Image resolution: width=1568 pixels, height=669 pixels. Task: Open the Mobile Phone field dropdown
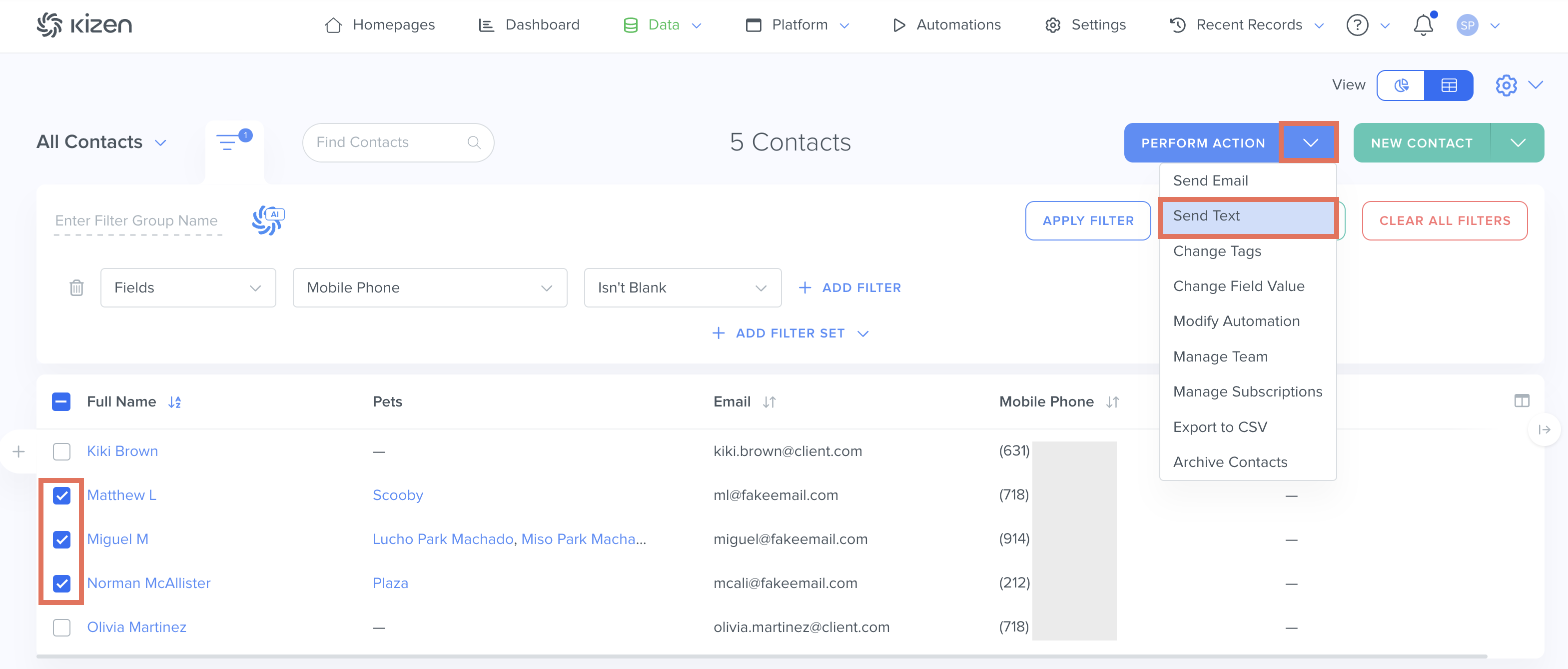[x=429, y=287]
